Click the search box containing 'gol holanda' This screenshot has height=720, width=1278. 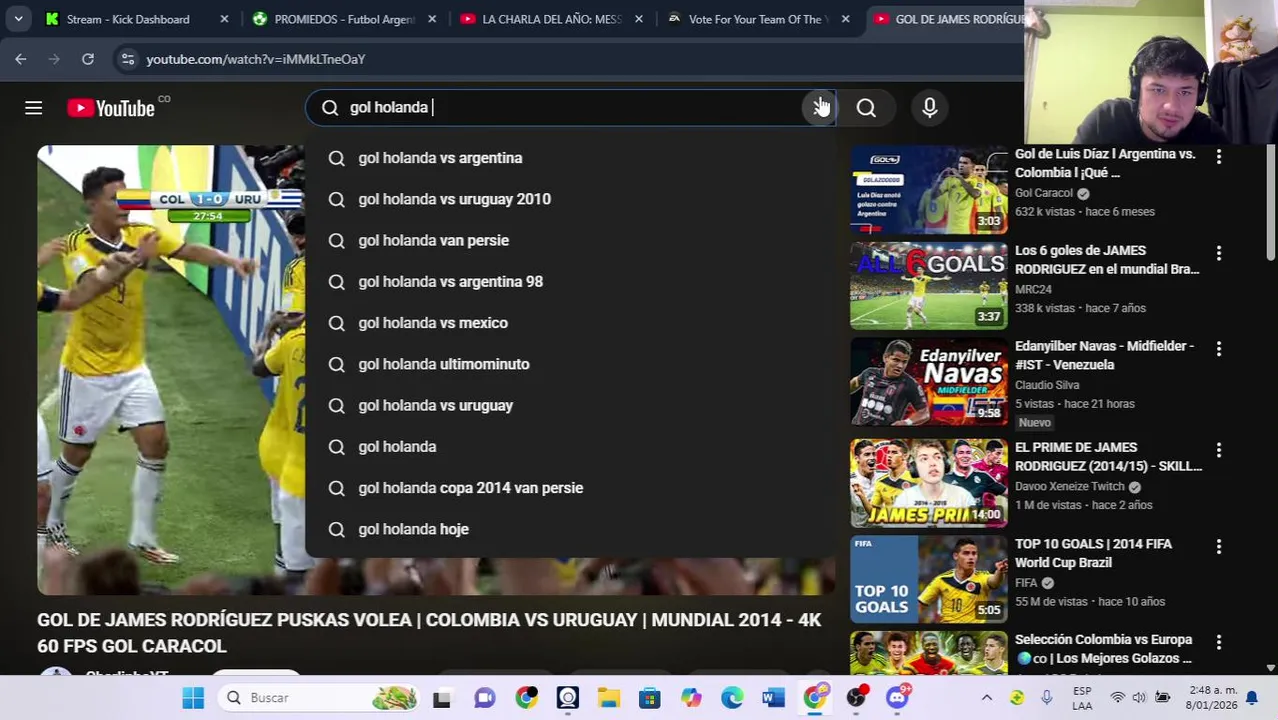pyautogui.click(x=570, y=107)
